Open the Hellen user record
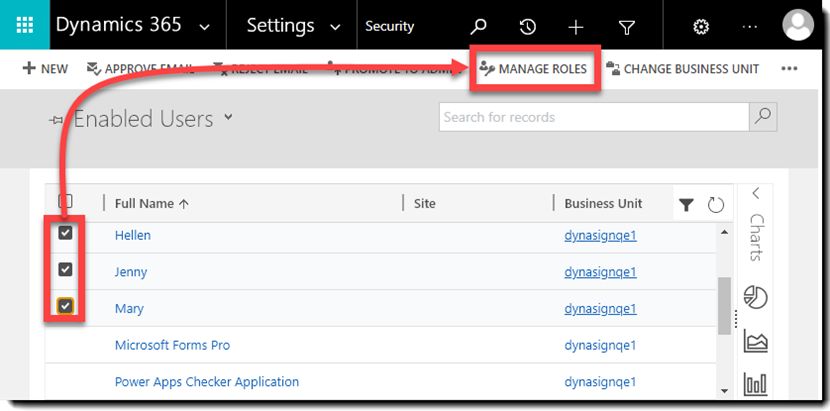 click(133, 235)
